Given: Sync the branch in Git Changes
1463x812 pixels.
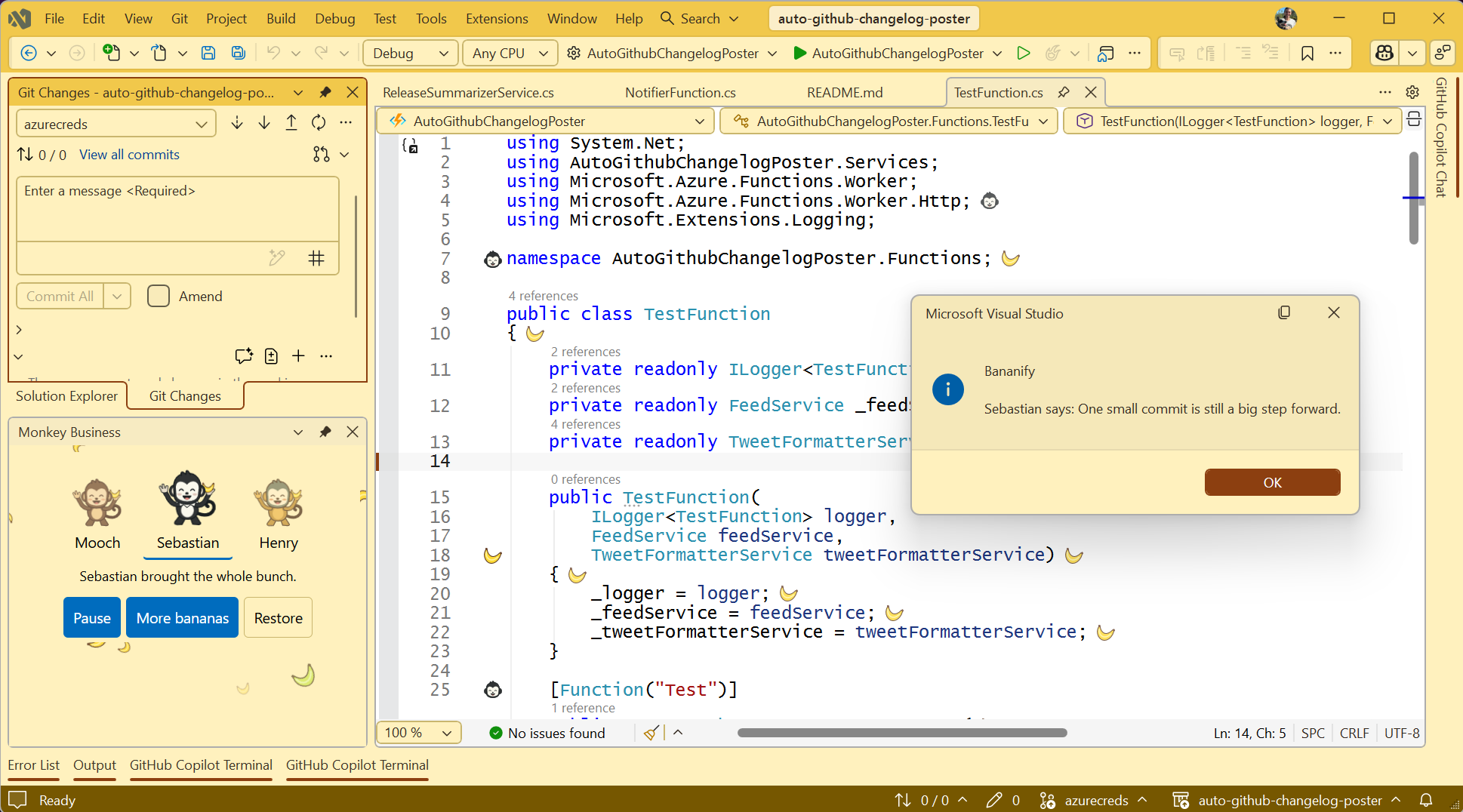Looking at the screenshot, I should (319, 123).
